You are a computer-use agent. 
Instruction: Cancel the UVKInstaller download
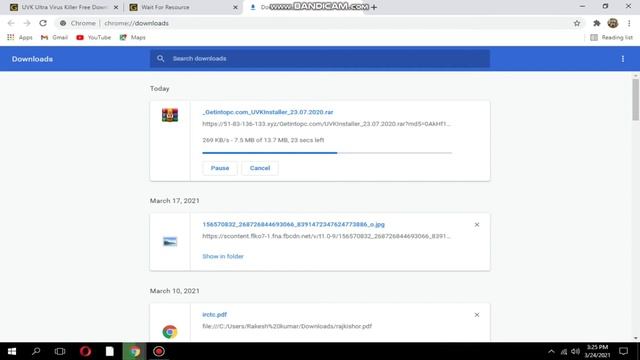(x=260, y=168)
